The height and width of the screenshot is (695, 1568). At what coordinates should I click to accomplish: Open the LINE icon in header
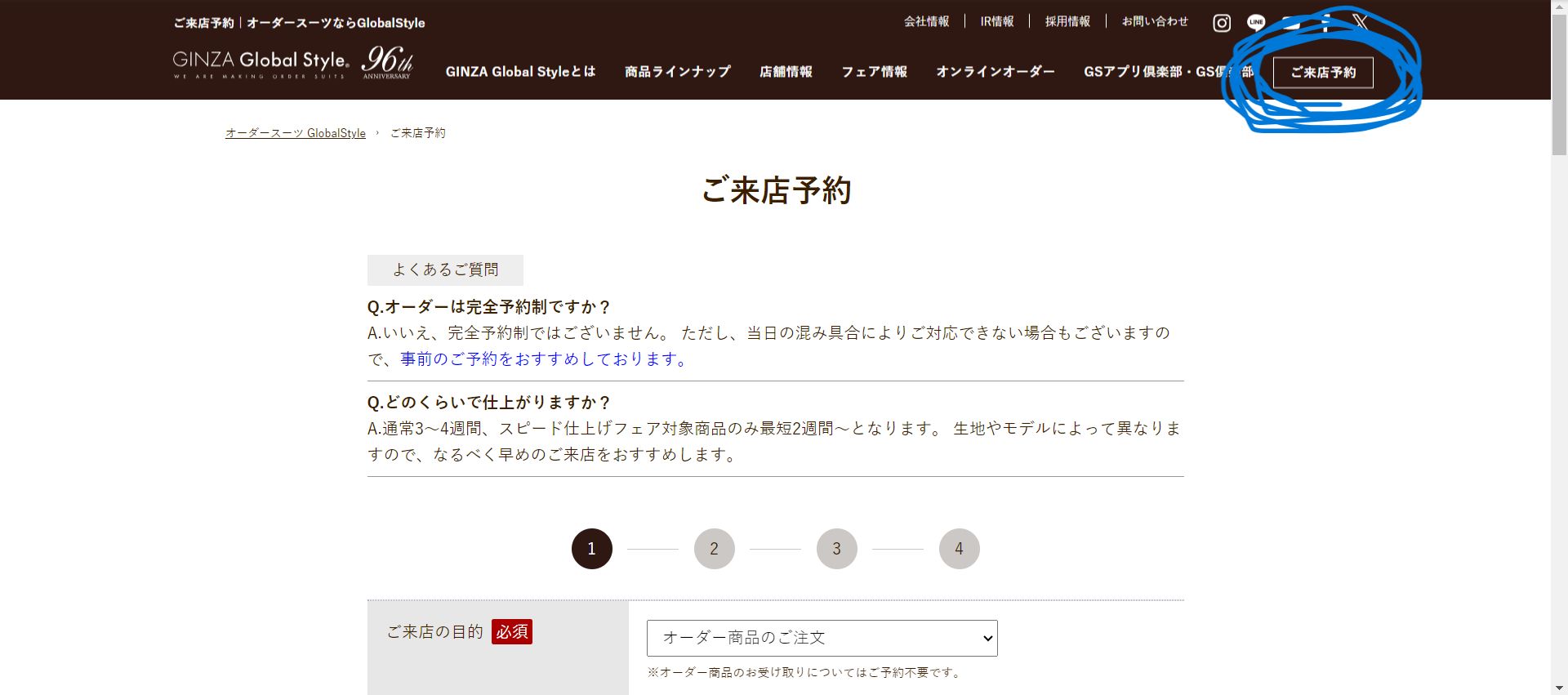coord(1256,23)
